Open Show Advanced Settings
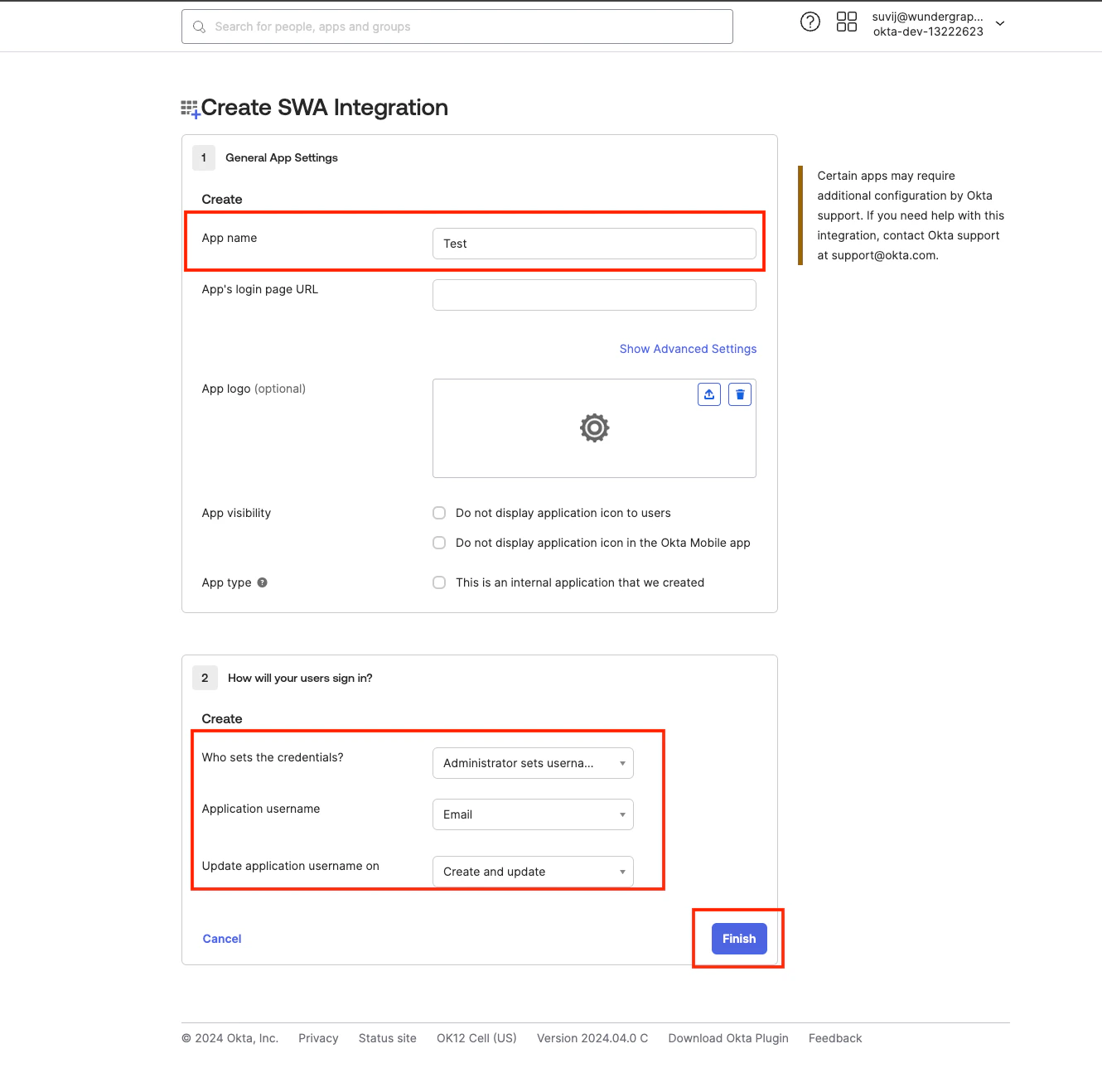Image resolution: width=1102 pixels, height=1092 pixels. click(x=688, y=349)
